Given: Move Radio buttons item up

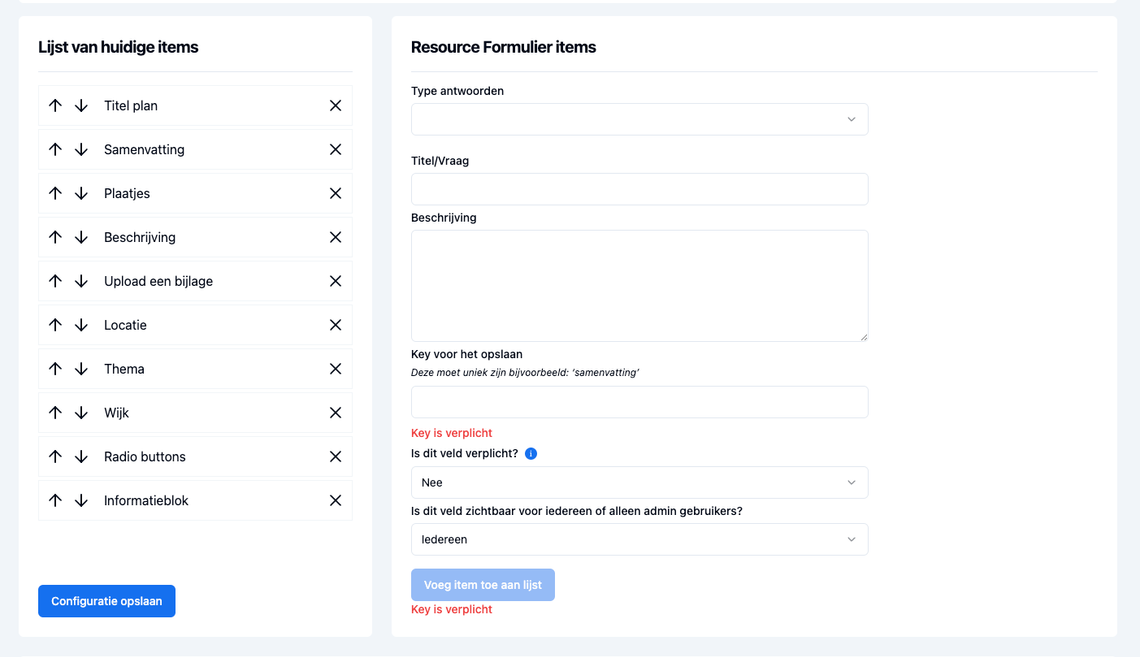Looking at the screenshot, I should click(55, 456).
